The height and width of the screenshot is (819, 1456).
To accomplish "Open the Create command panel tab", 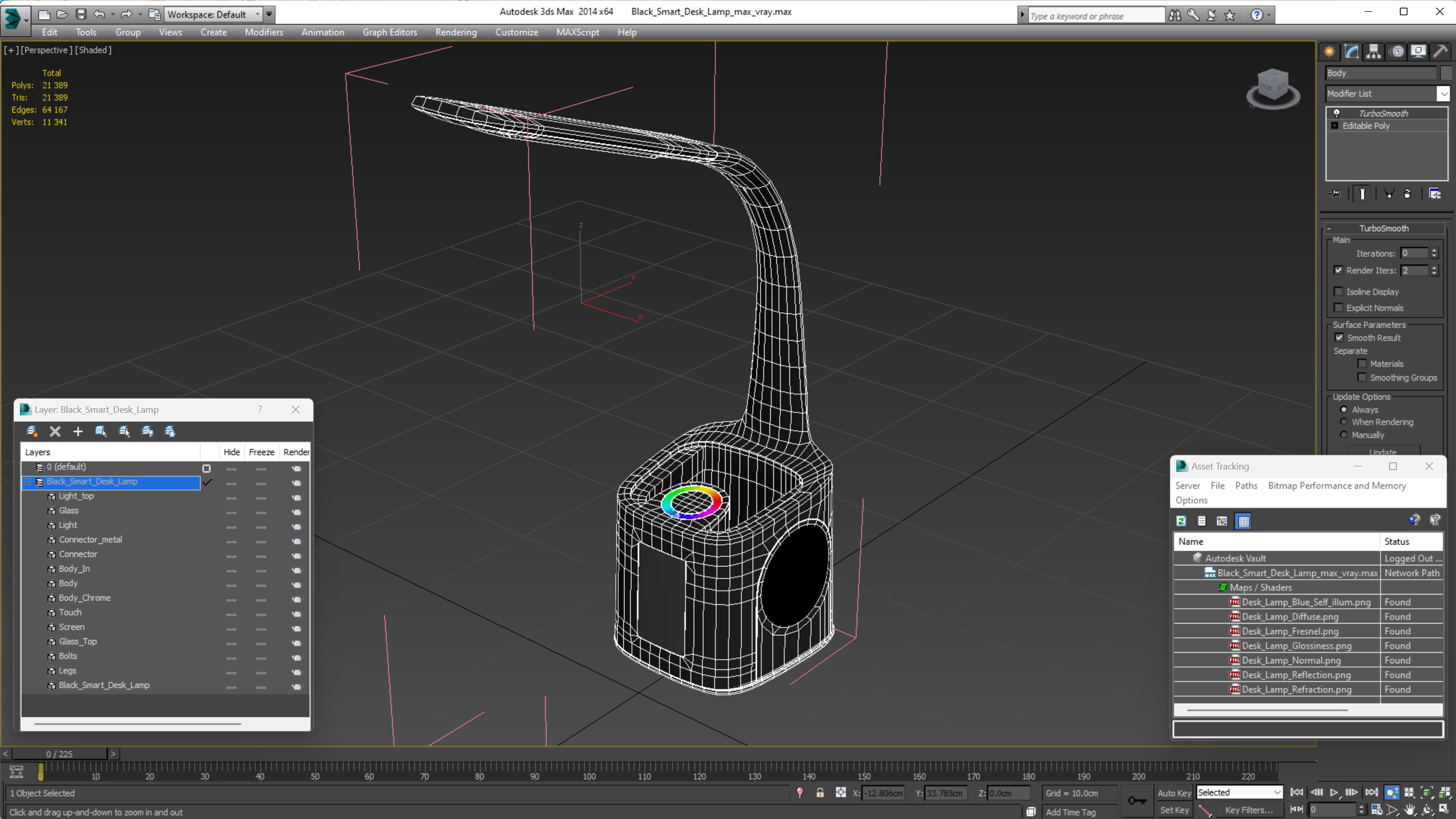I will point(1329,52).
